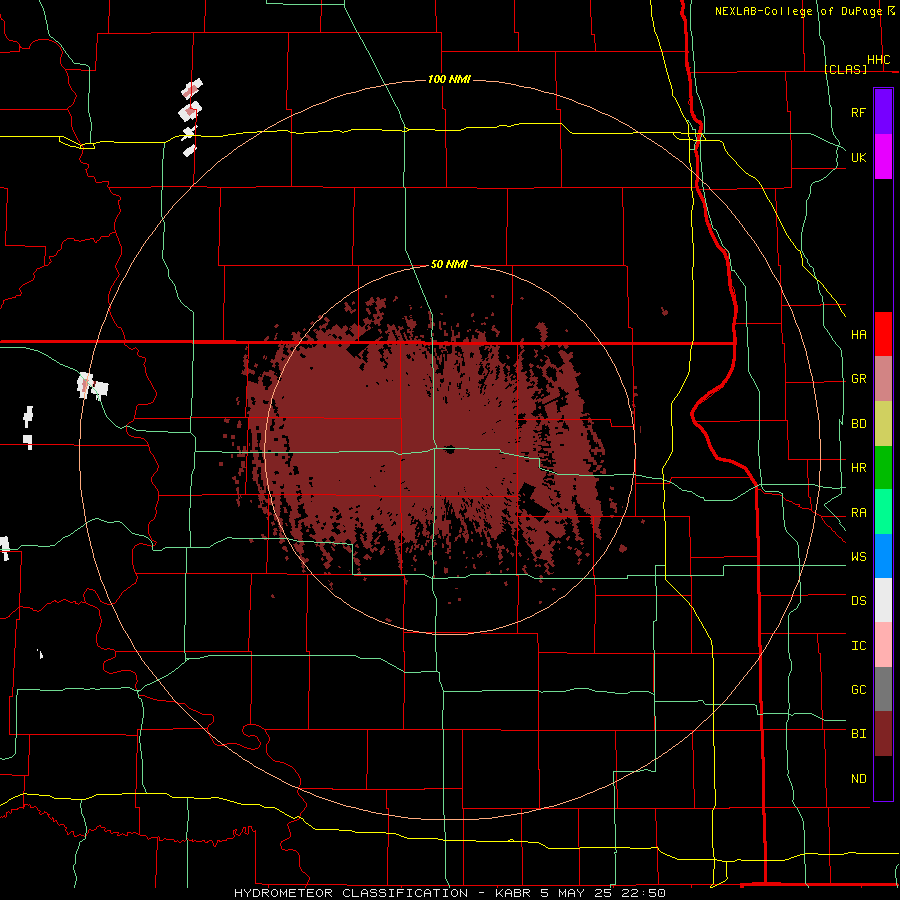The image size is (900, 900).
Task: Click the HR legend label
Action: 858,468
